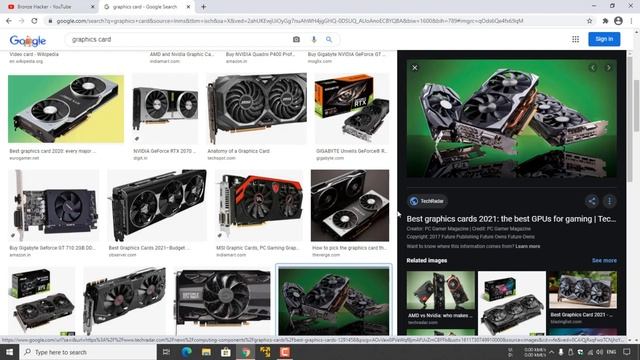Click AMD and Nvidia Graphic Ca... caption
640x360 pixels.
point(182,54)
